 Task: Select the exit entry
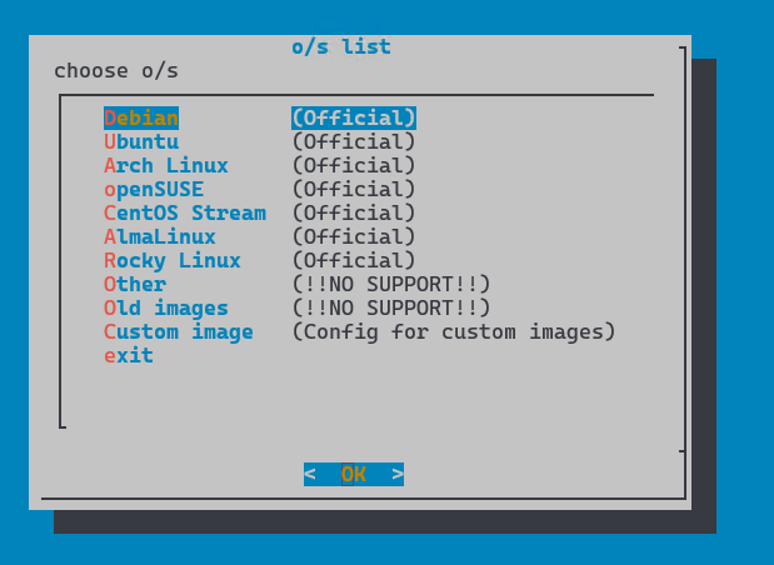pos(129,356)
